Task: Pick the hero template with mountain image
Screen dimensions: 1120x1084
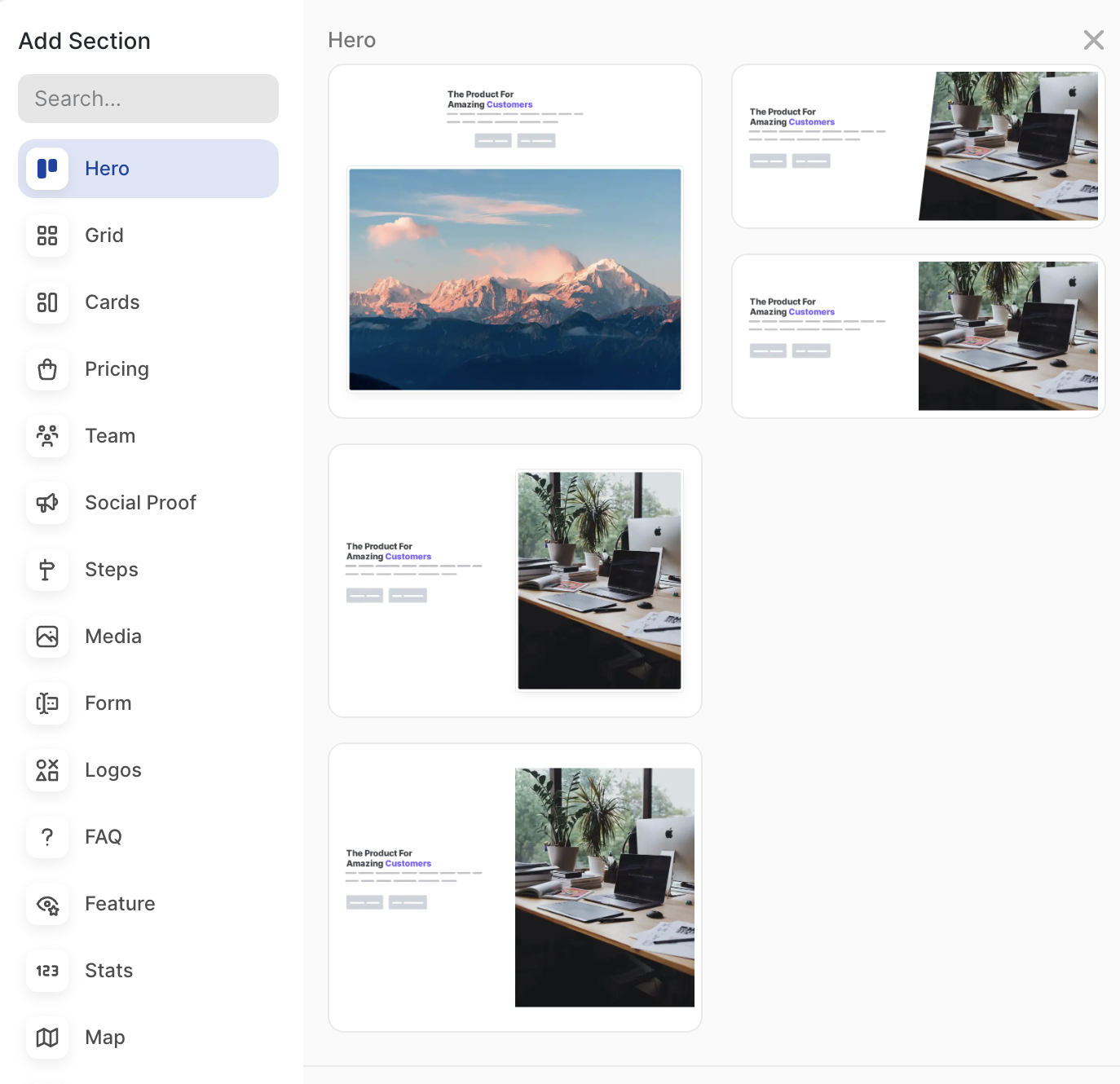Action: click(x=514, y=241)
